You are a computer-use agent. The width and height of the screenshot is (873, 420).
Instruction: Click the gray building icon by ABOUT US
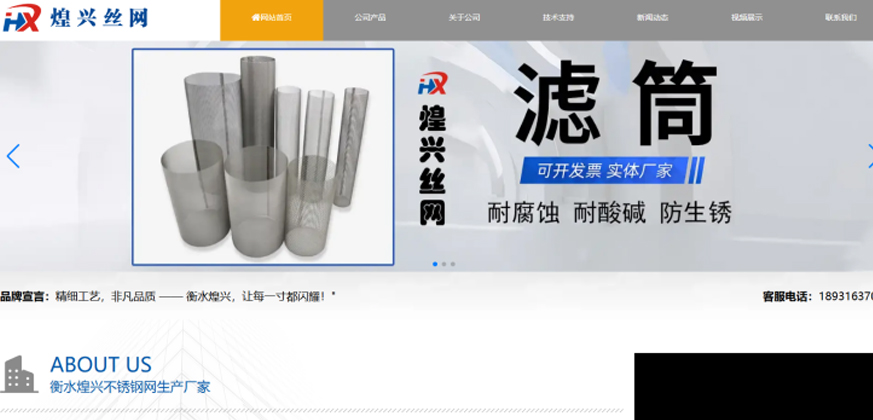[x=19, y=374]
